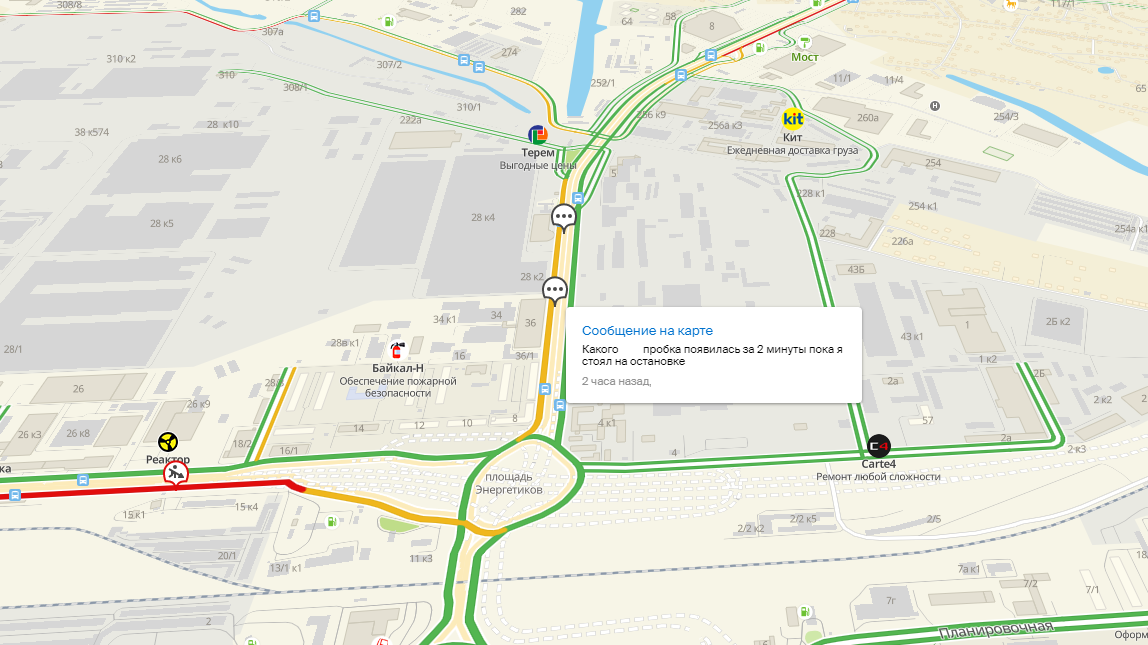Click the Ежедневная доставка груза caption
Viewport: 1148px width, 645px height.
pos(792,150)
